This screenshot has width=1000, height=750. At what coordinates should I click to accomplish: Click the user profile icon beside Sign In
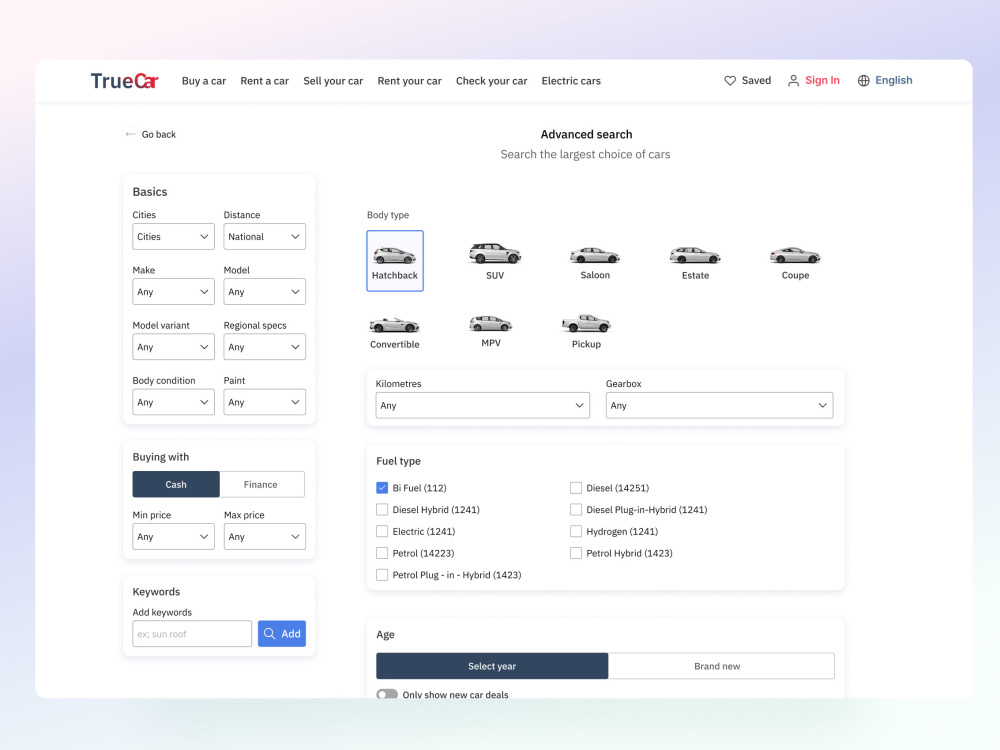pos(793,80)
